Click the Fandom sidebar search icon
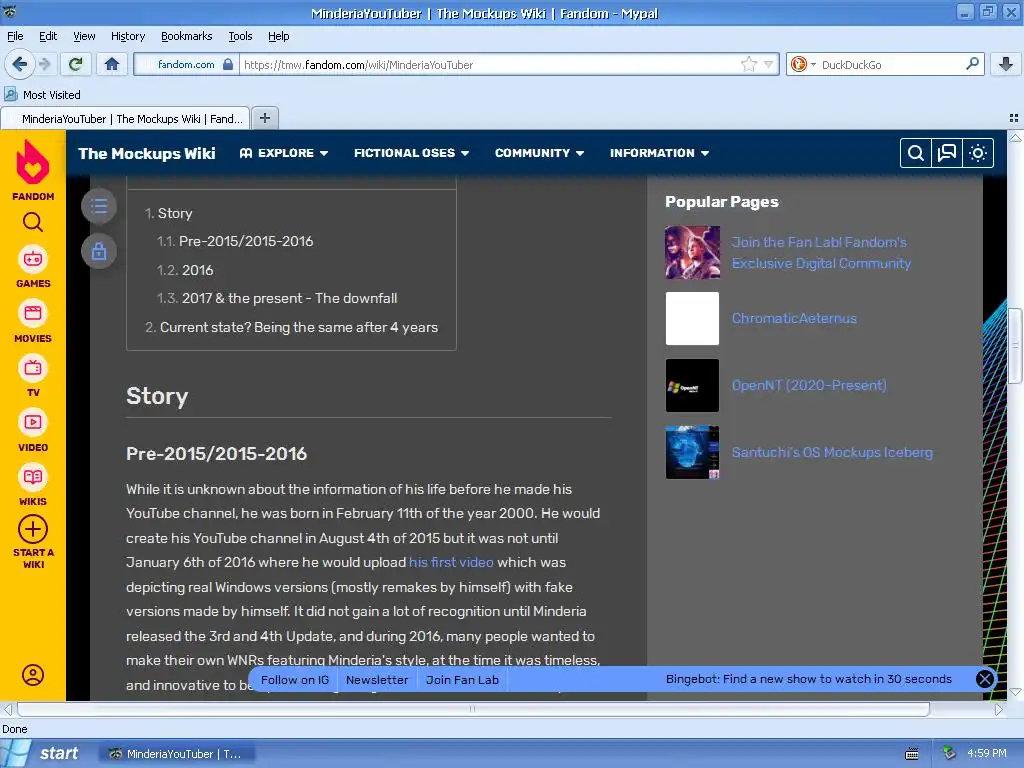The height and width of the screenshot is (768, 1024). [33, 223]
